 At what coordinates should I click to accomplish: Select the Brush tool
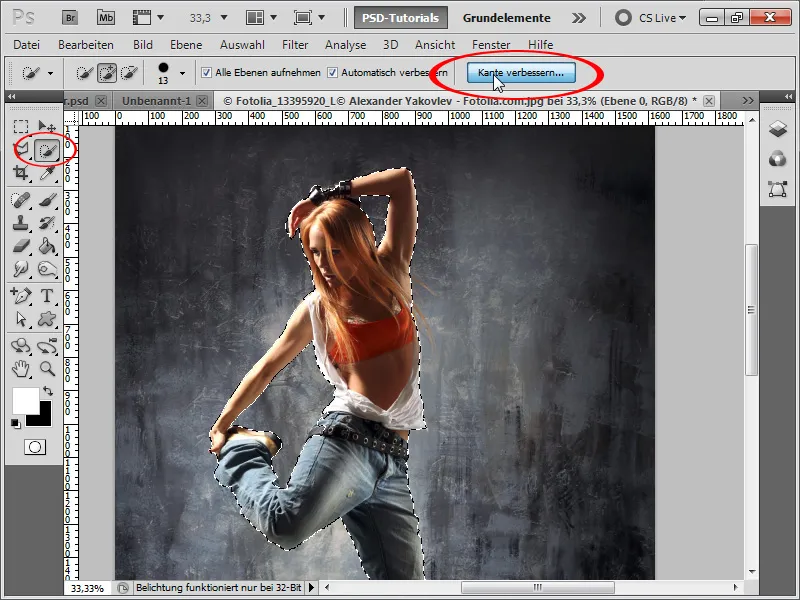(x=47, y=200)
